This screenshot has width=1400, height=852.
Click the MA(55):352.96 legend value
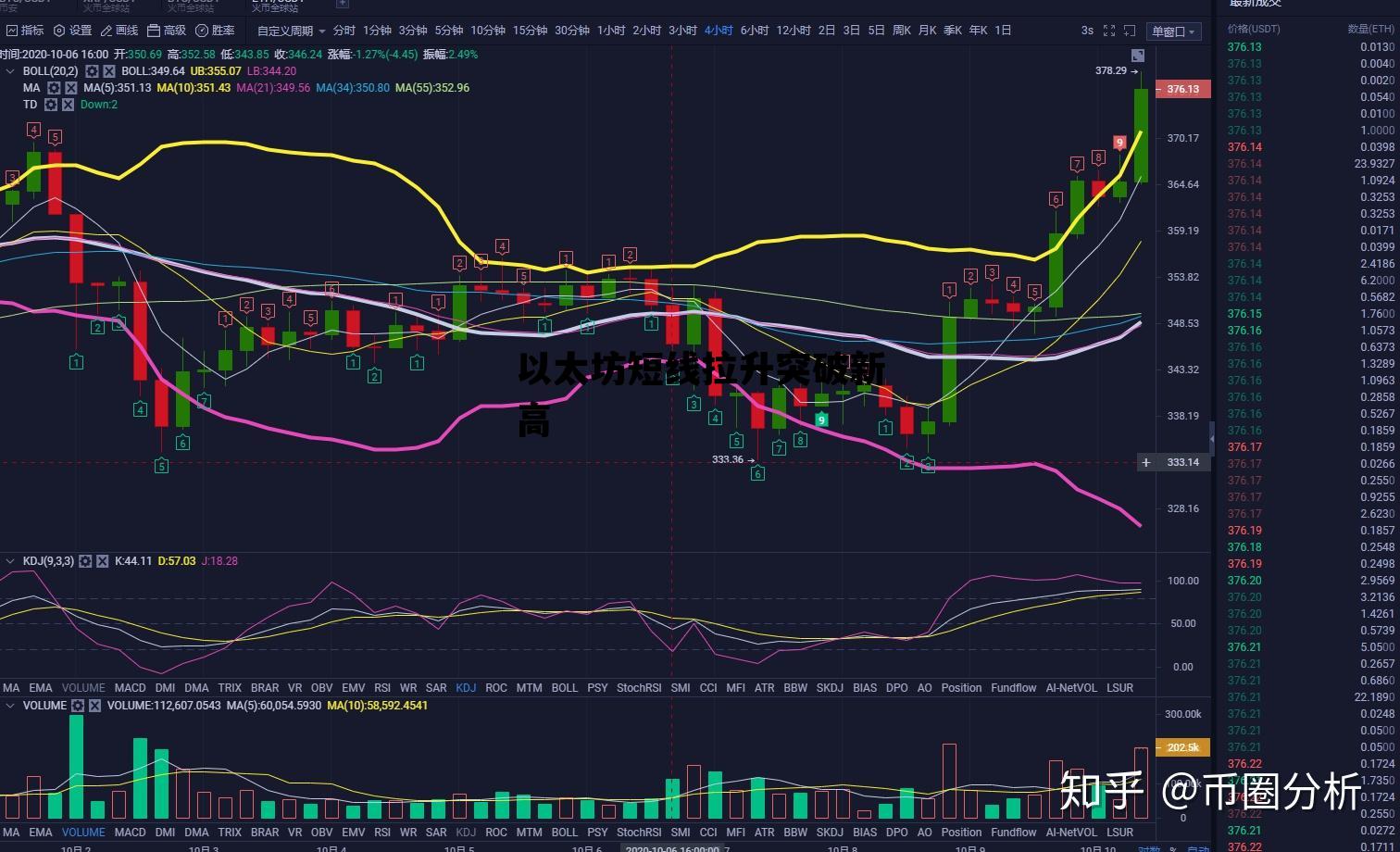[x=432, y=88]
